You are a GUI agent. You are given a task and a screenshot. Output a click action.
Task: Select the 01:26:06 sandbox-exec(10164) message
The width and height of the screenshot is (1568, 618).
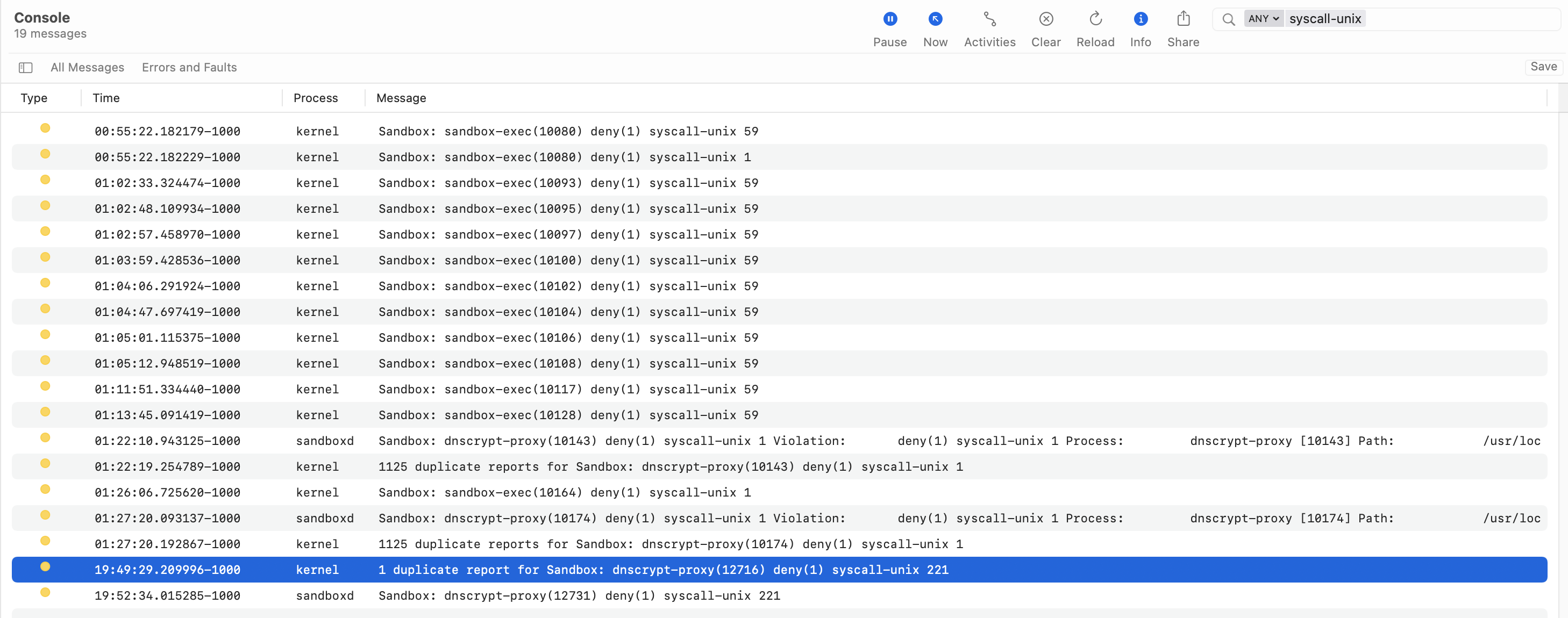pyautogui.click(x=564, y=492)
